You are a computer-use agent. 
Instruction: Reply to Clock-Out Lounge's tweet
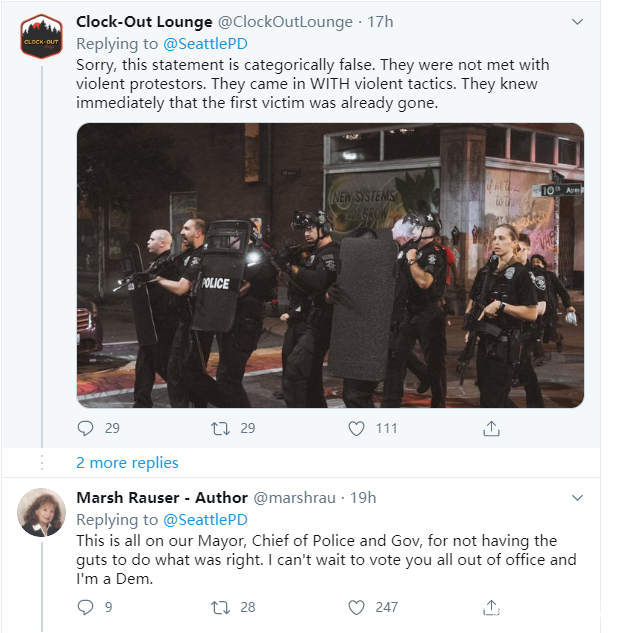(86, 428)
